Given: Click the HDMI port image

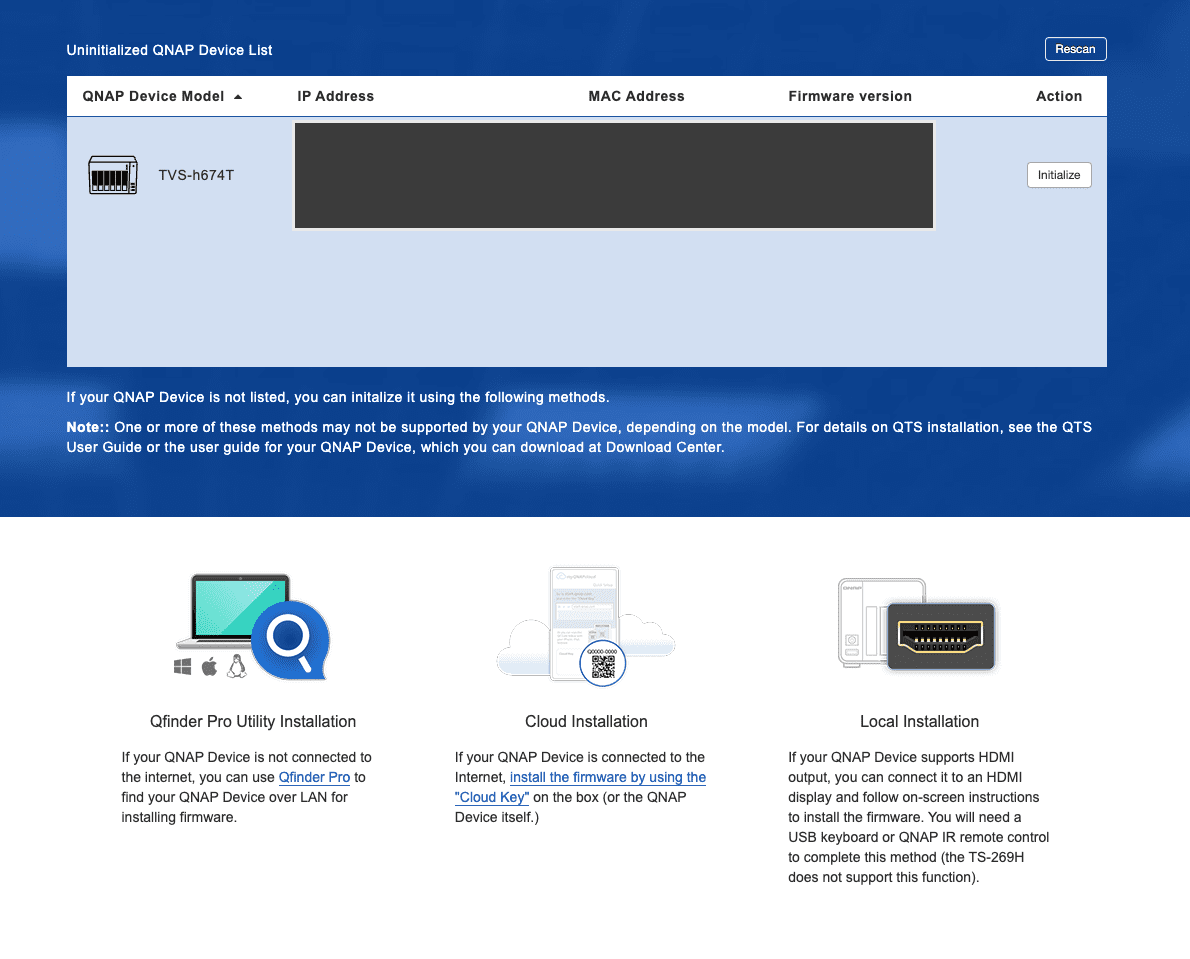Looking at the screenshot, I should coord(940,636).
